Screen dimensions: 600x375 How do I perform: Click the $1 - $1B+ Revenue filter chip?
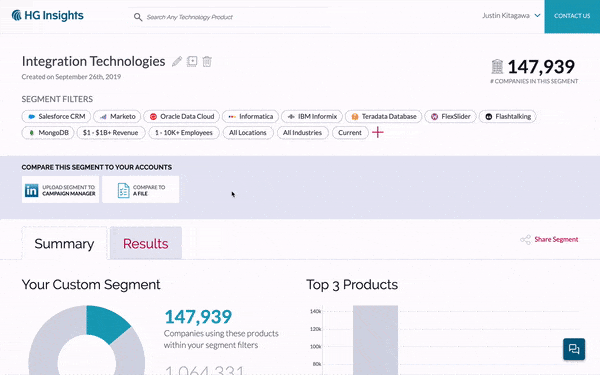coord(110,133)
